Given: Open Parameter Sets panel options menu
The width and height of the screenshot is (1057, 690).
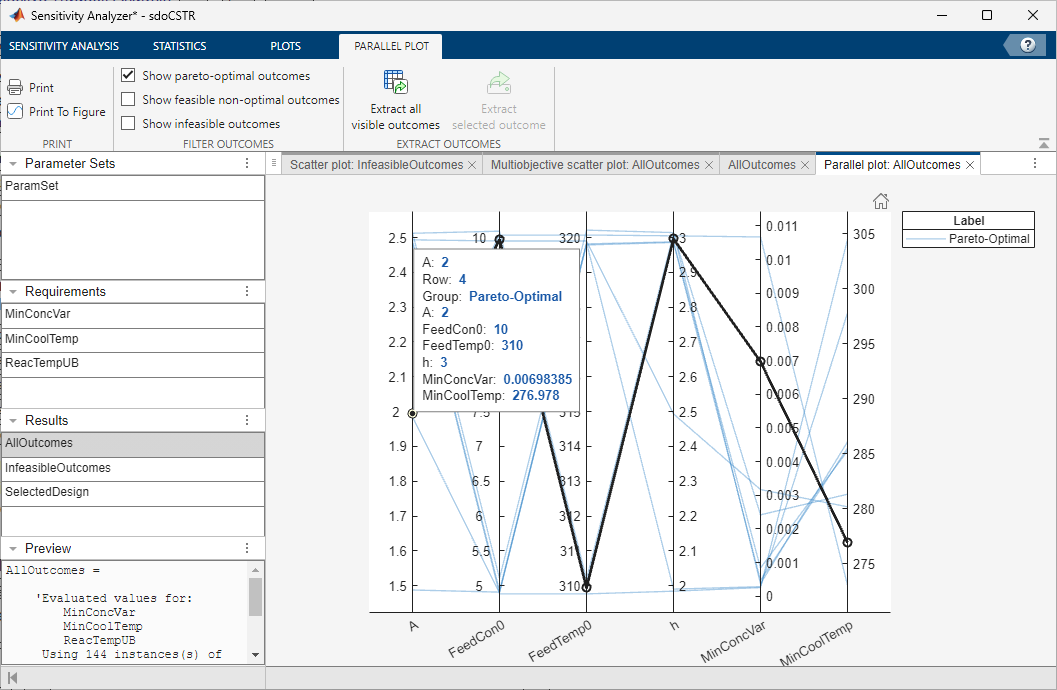Looking at the screenshot, I should (247, 164).
